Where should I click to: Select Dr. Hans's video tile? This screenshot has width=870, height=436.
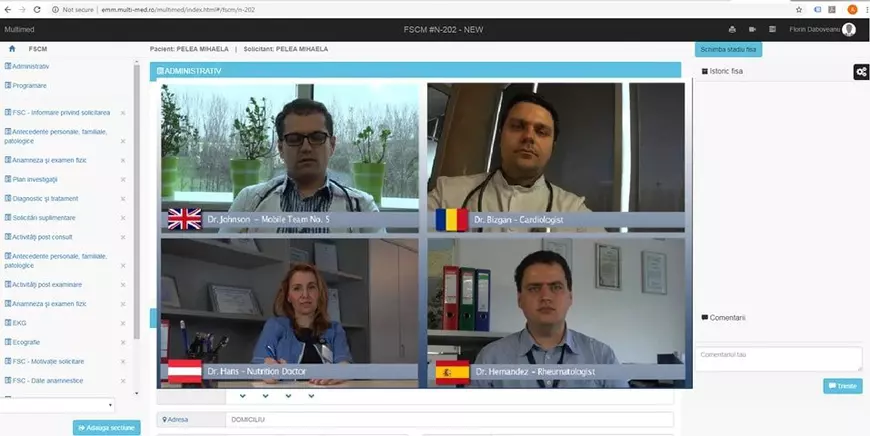pos(290,312)
